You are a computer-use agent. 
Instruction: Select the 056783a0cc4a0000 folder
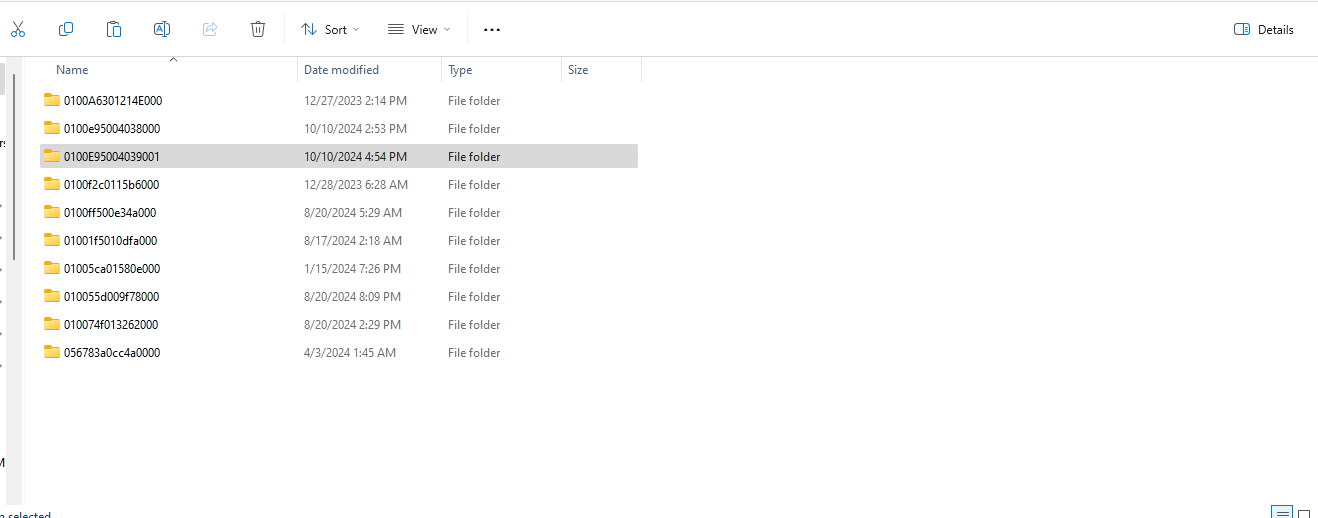[112, 353]
